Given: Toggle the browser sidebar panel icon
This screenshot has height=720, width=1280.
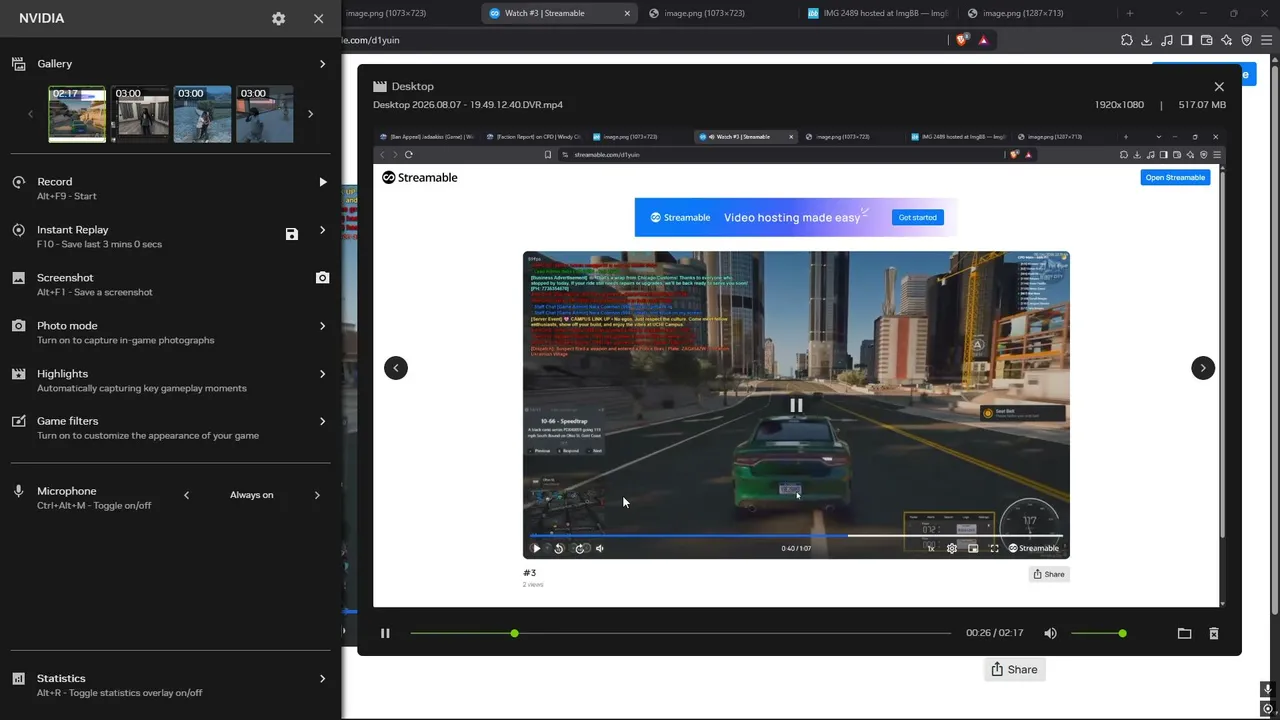Looking at the screenshot, I should coord(1187,40).
